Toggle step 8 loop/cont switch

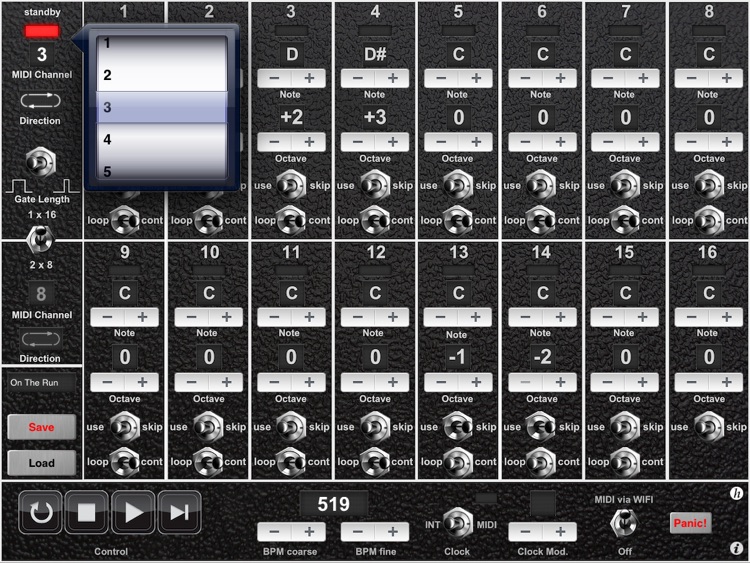[x=709, y=220]
